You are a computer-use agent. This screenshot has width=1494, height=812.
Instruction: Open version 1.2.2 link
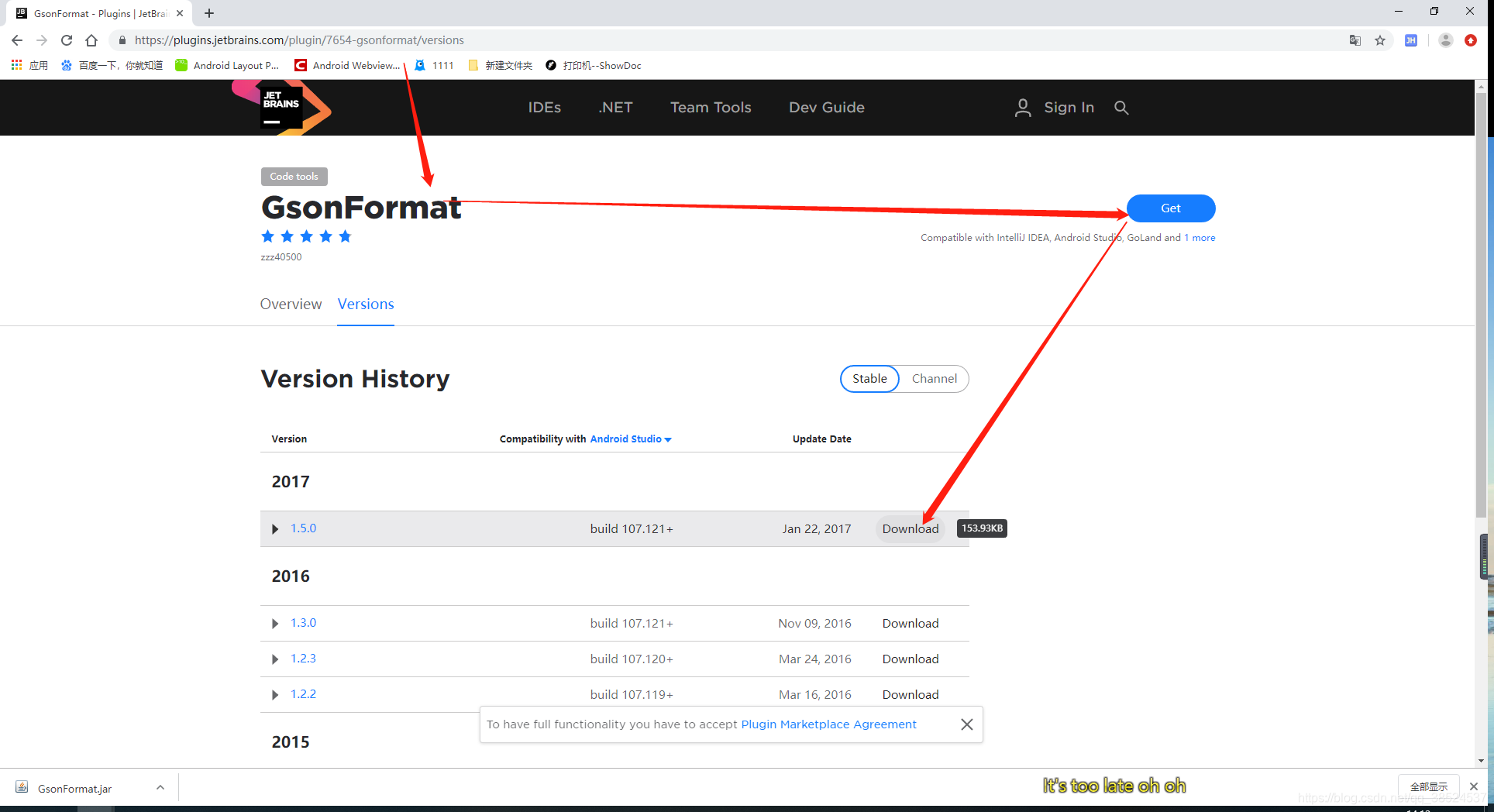[x=303, y=694]
